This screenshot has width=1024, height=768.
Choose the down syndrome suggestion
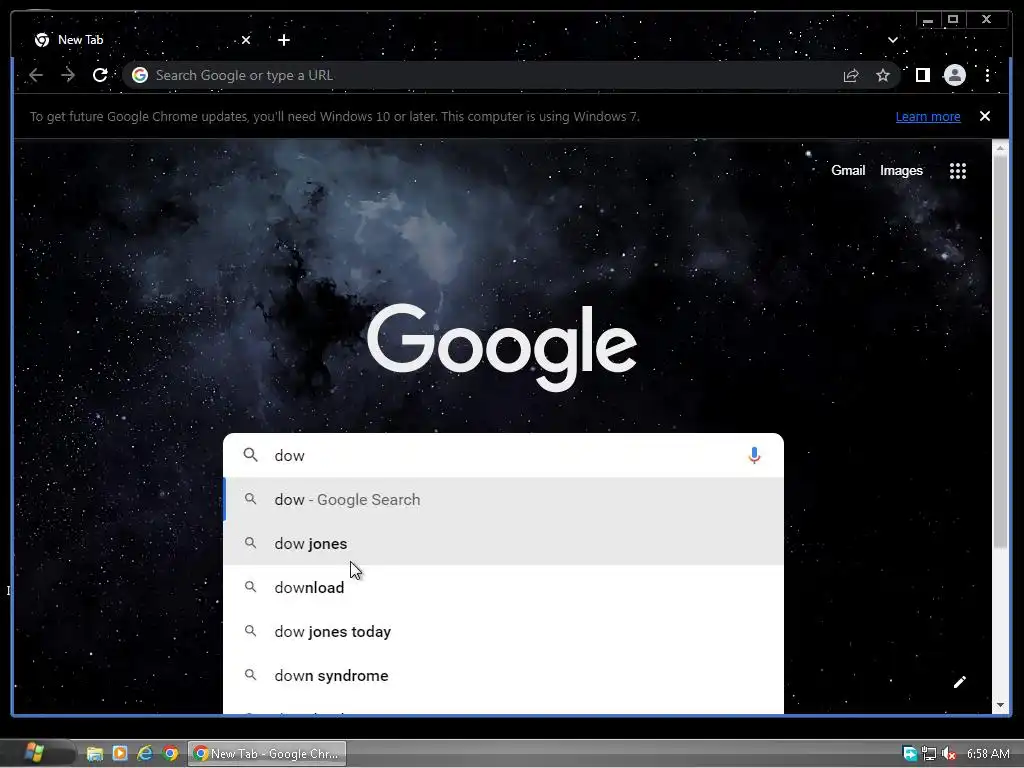(504, 675)
